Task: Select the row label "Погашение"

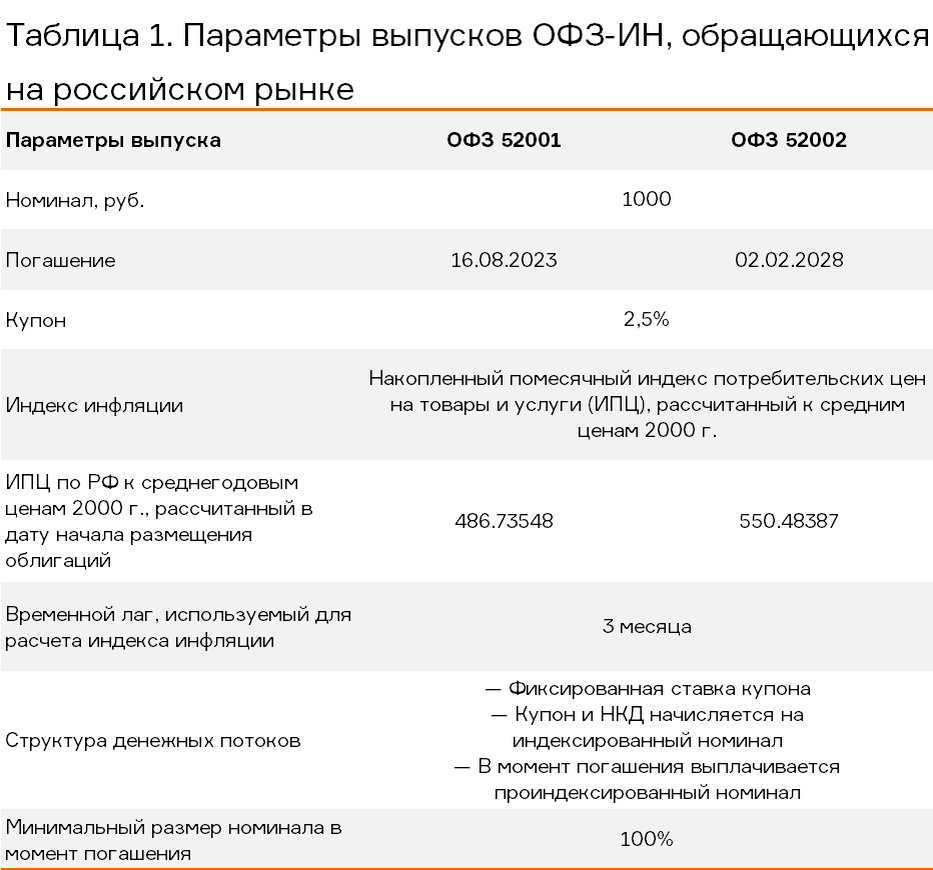Action: 50,260
